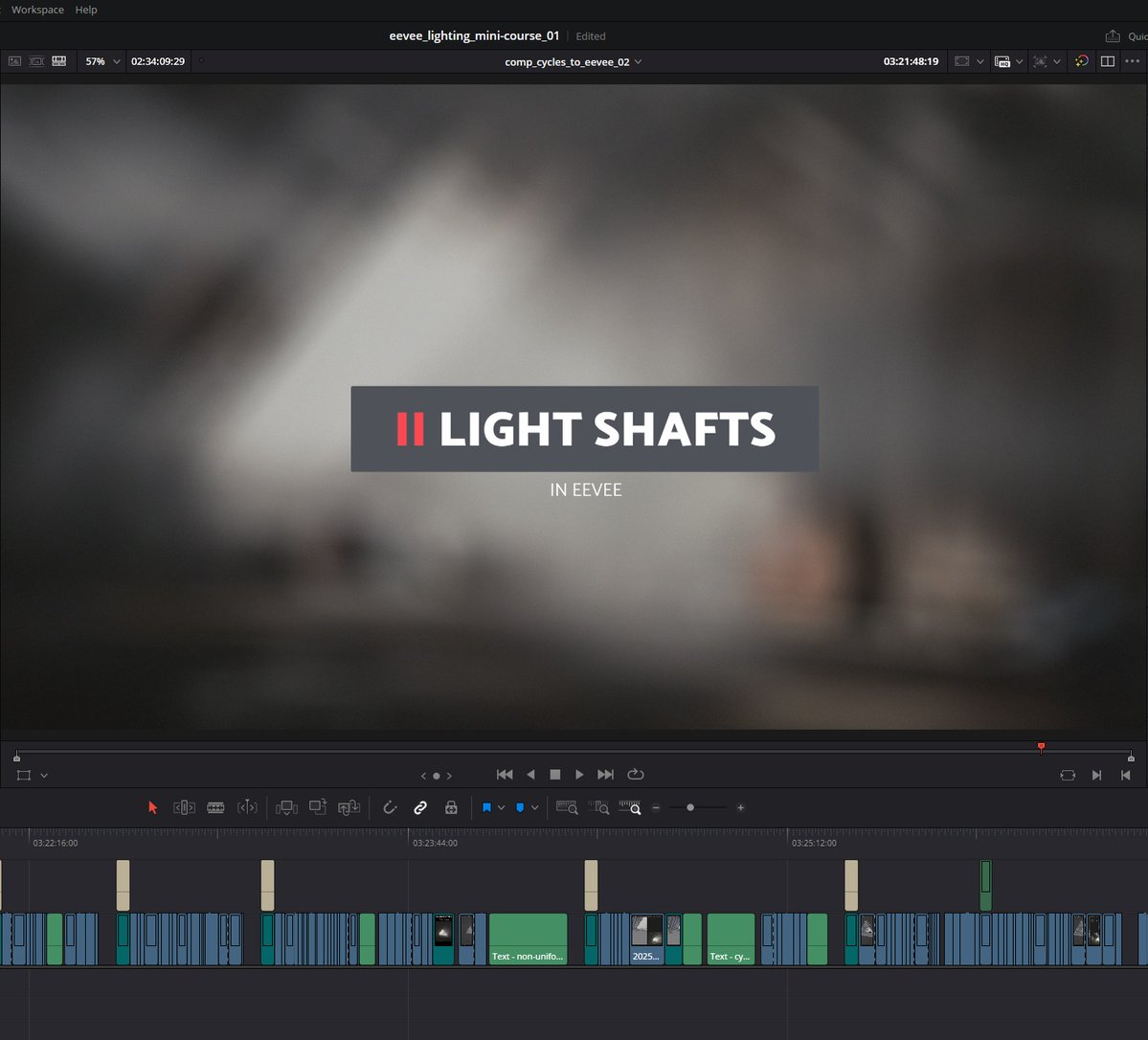Click the Full Extent Zoom icon
The image size is (1148, 1040).
pos(567,807)
